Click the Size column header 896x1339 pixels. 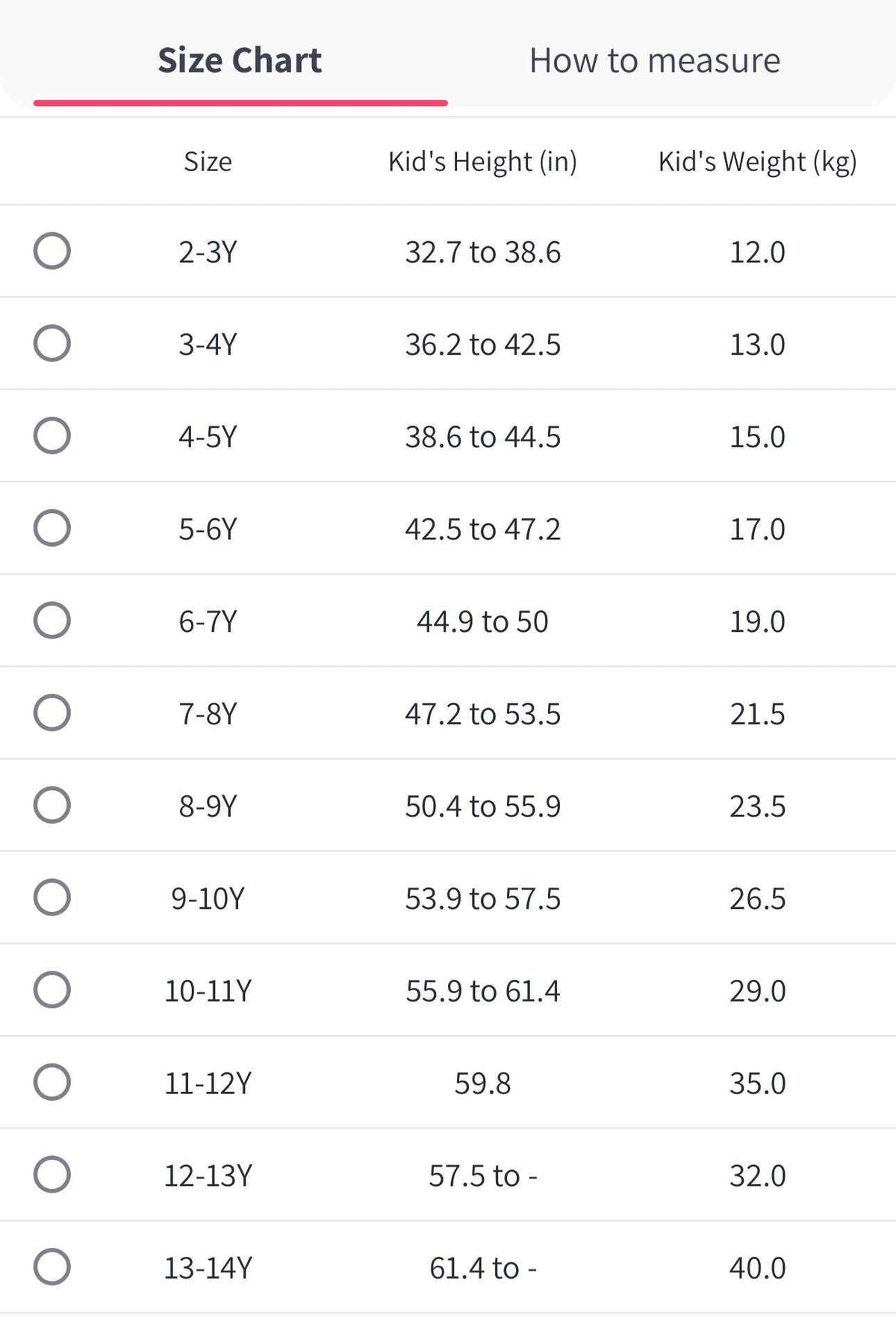click(x=208, y=161)
